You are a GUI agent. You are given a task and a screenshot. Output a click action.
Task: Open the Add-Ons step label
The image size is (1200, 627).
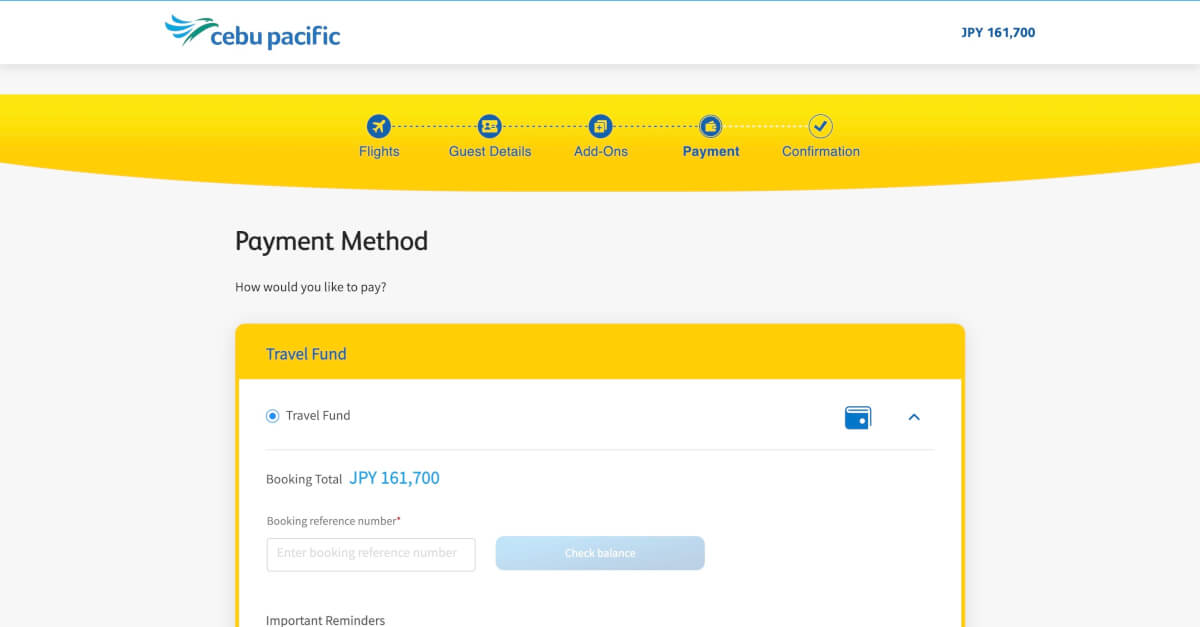pos(601,152)
